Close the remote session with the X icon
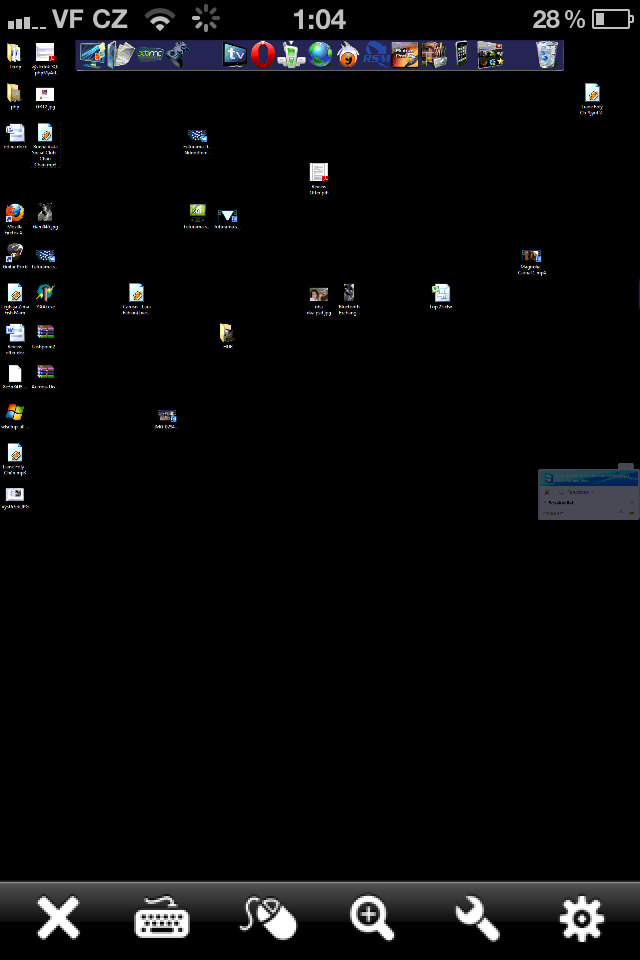 click(58, 918)
